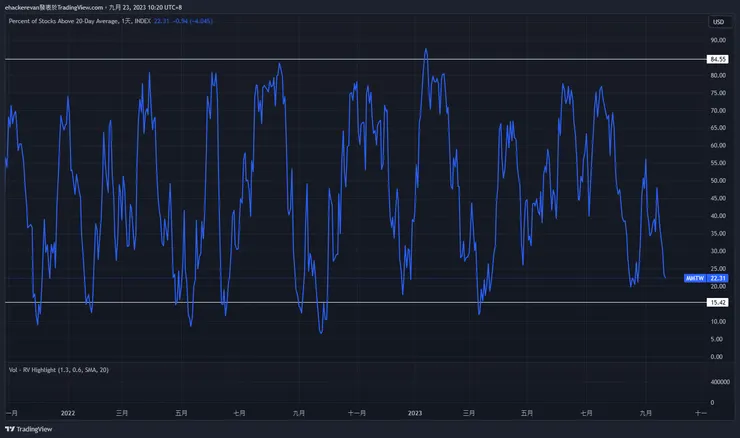740x438 pixels.
Task: Click the Vol - RV Highlight indicator legend
Action: [x=59, y=370]
